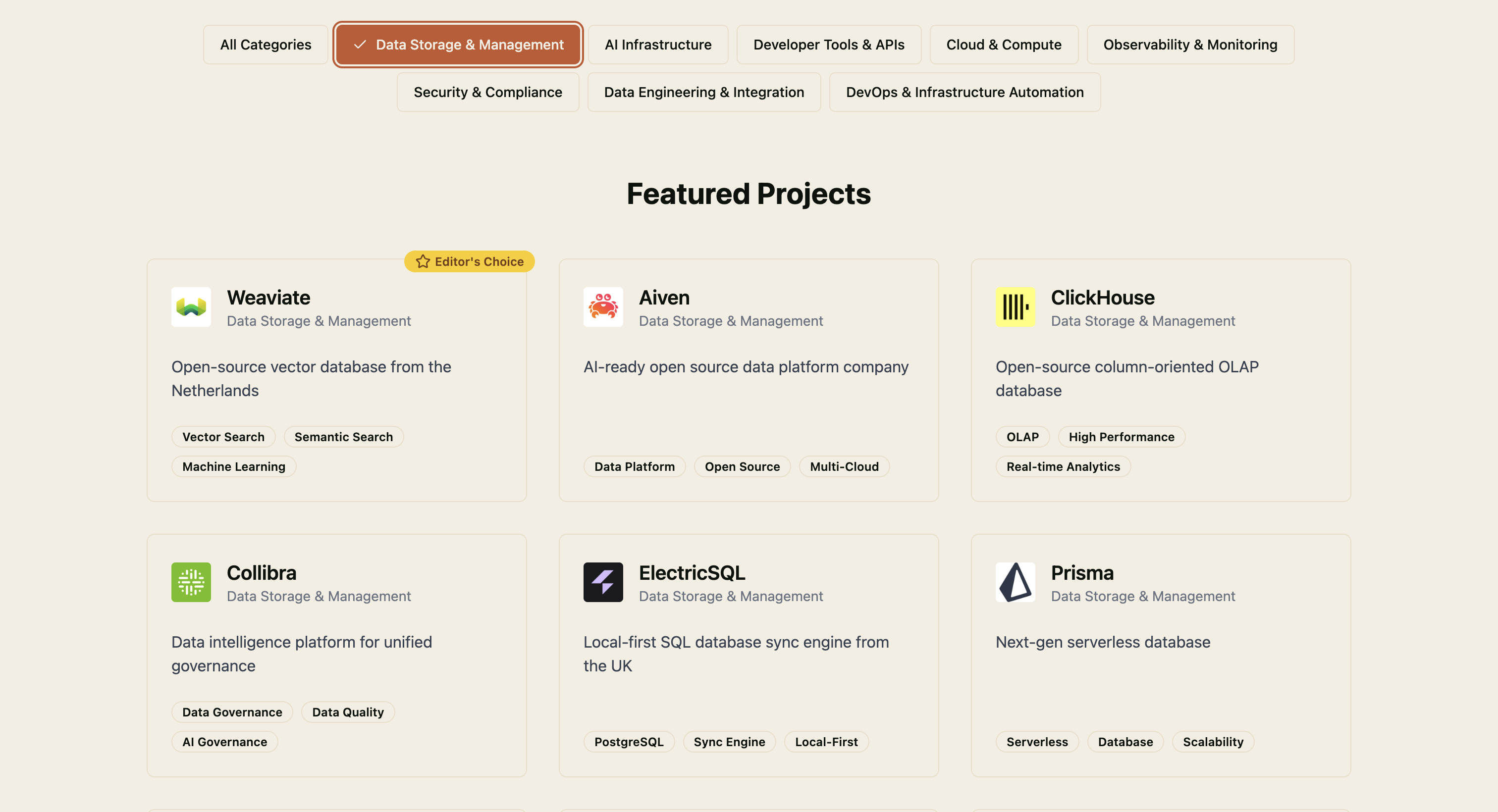Image resolution: width=1498 pixels, height=812 pixels.
Task: Click the Database tag on Prisma card
Action: [1125, 742]
